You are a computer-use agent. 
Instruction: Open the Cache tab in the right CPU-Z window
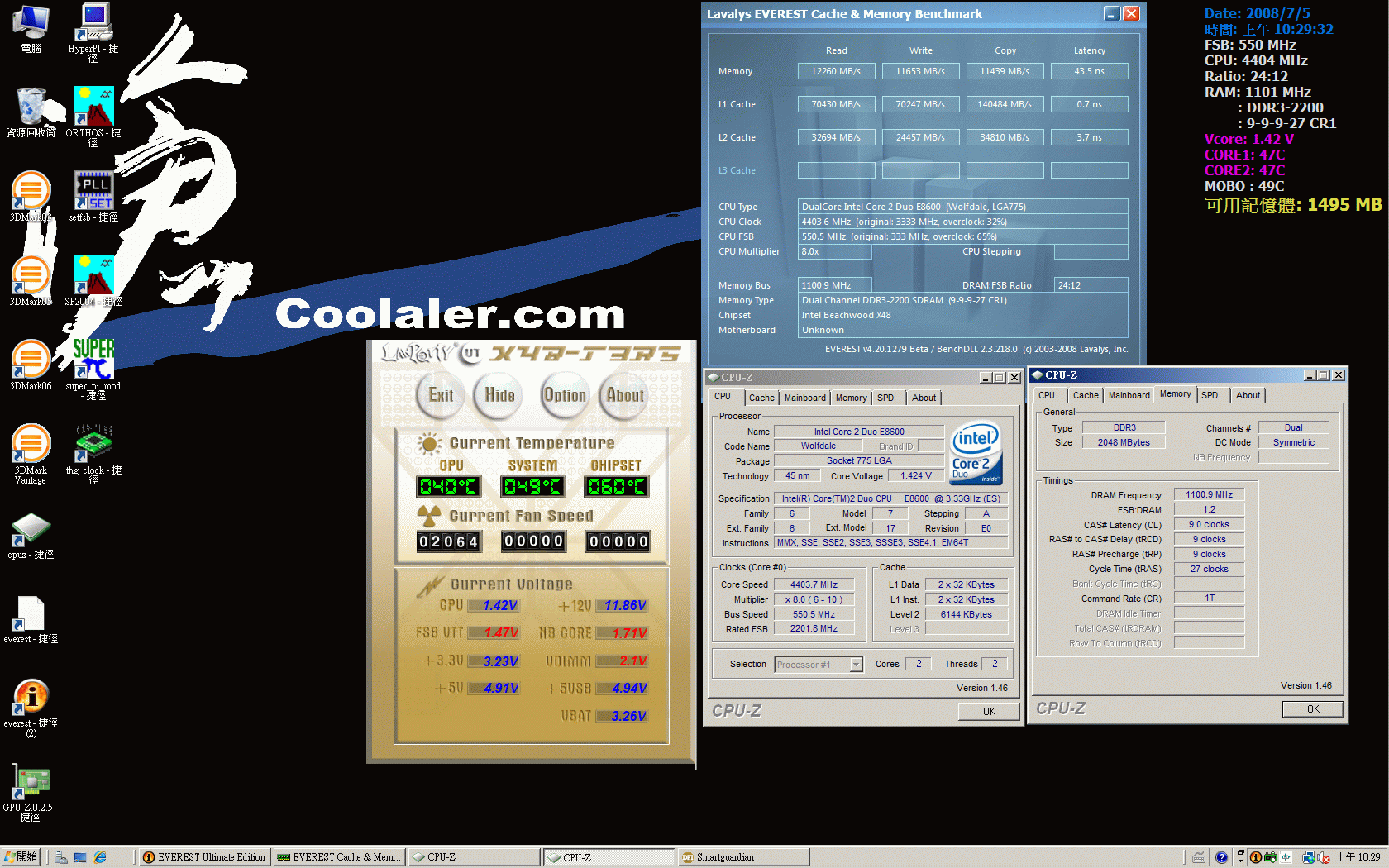point(1086,395)
